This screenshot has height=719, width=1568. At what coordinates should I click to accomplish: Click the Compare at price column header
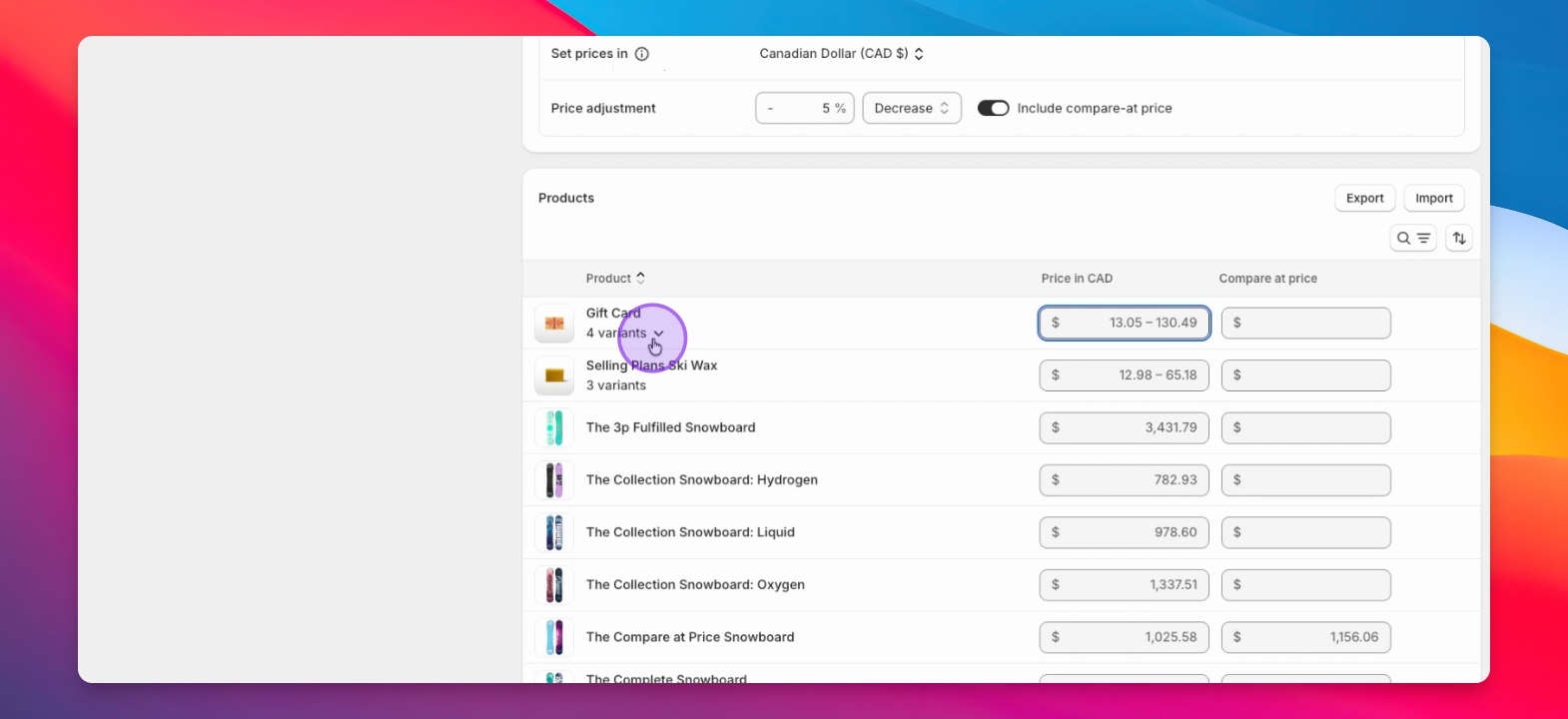[1267, 279]
